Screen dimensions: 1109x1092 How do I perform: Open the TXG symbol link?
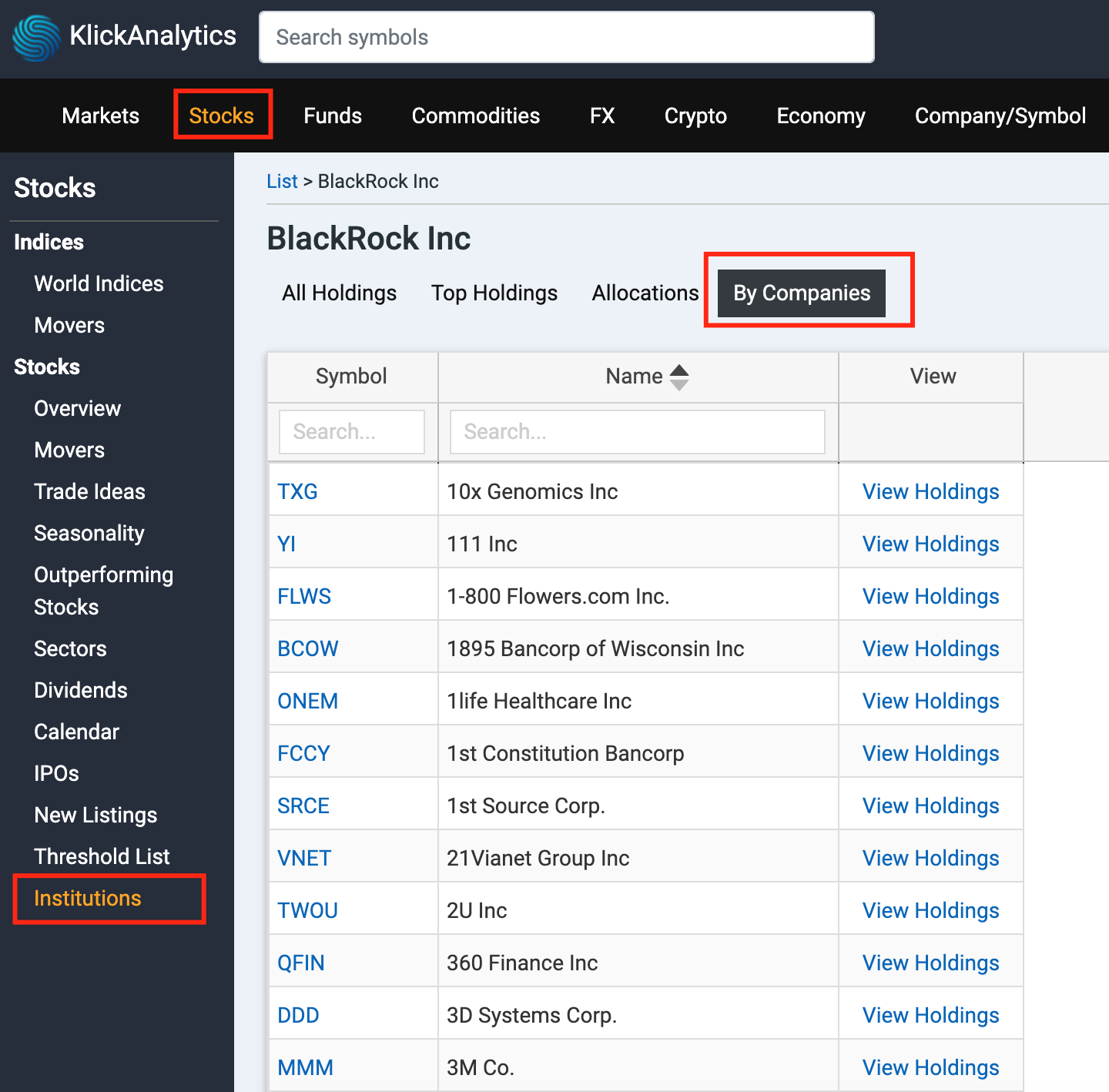(x=297, y=491)
